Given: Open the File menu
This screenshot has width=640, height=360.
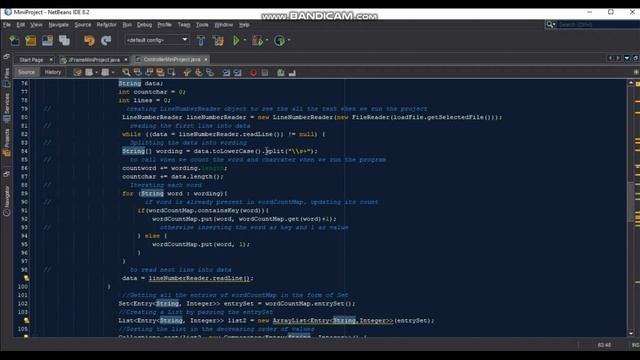Looking at the screenshot, I should point(7,25).
